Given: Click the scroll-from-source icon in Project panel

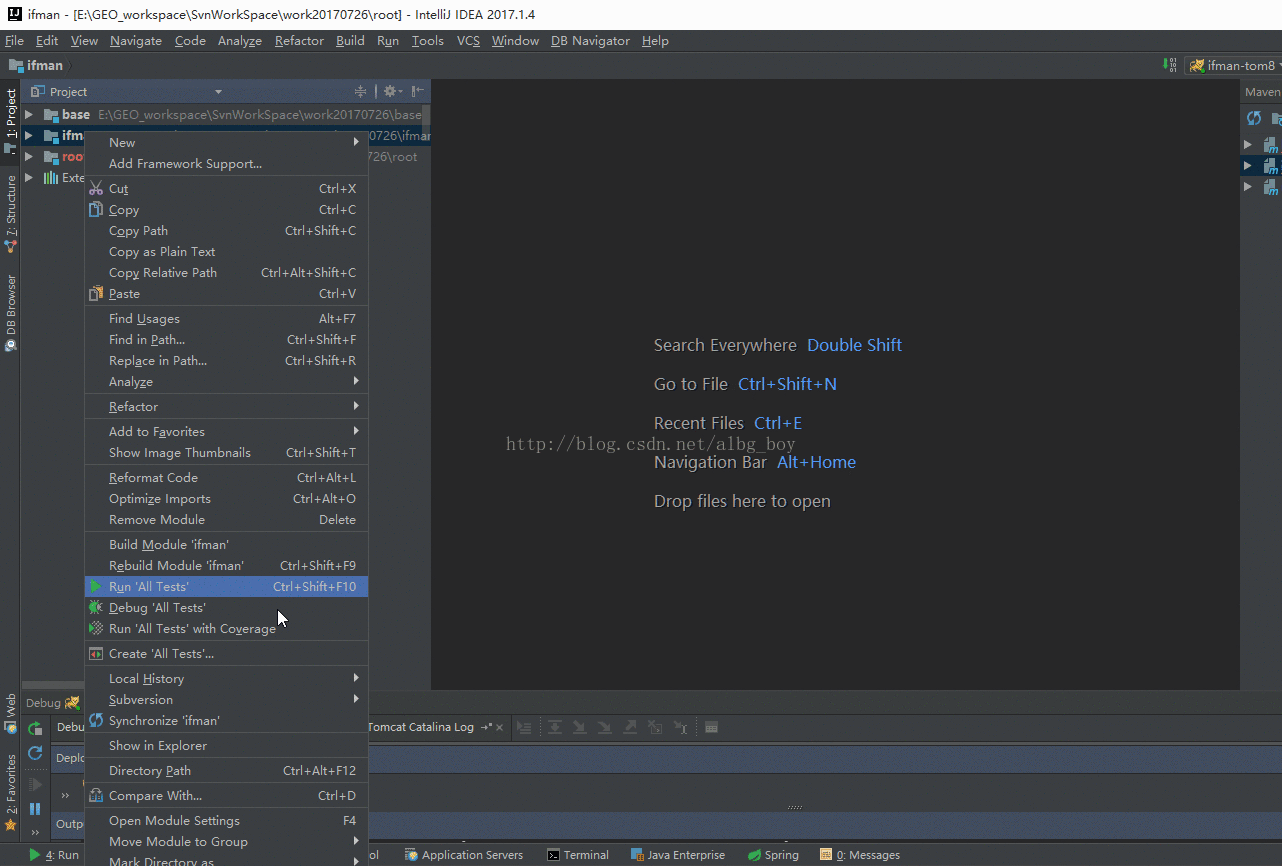Looking at the screenshot, I should [361, 91].
